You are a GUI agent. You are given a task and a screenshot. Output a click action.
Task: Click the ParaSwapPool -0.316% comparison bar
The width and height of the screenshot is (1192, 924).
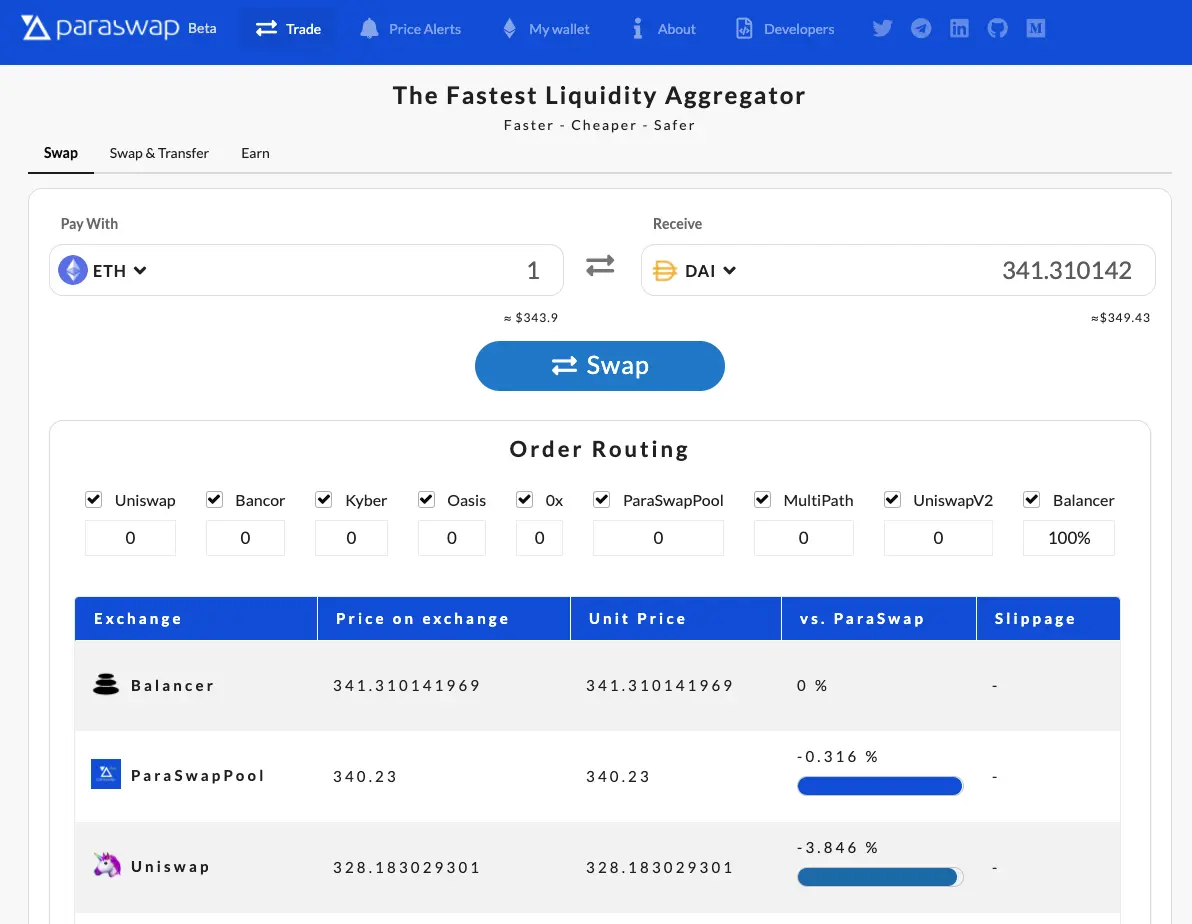coord(880,786)
